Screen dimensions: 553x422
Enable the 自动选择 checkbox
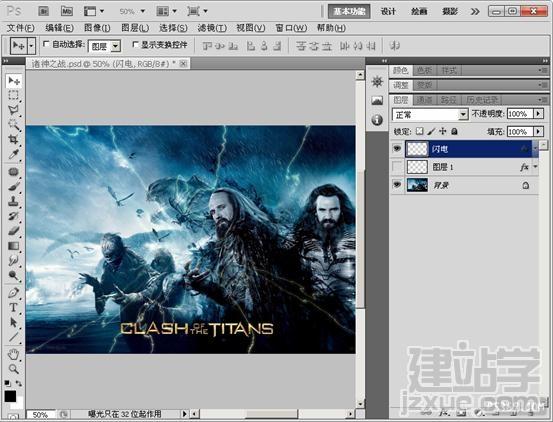pyautogui.click(x=46, y=44)
